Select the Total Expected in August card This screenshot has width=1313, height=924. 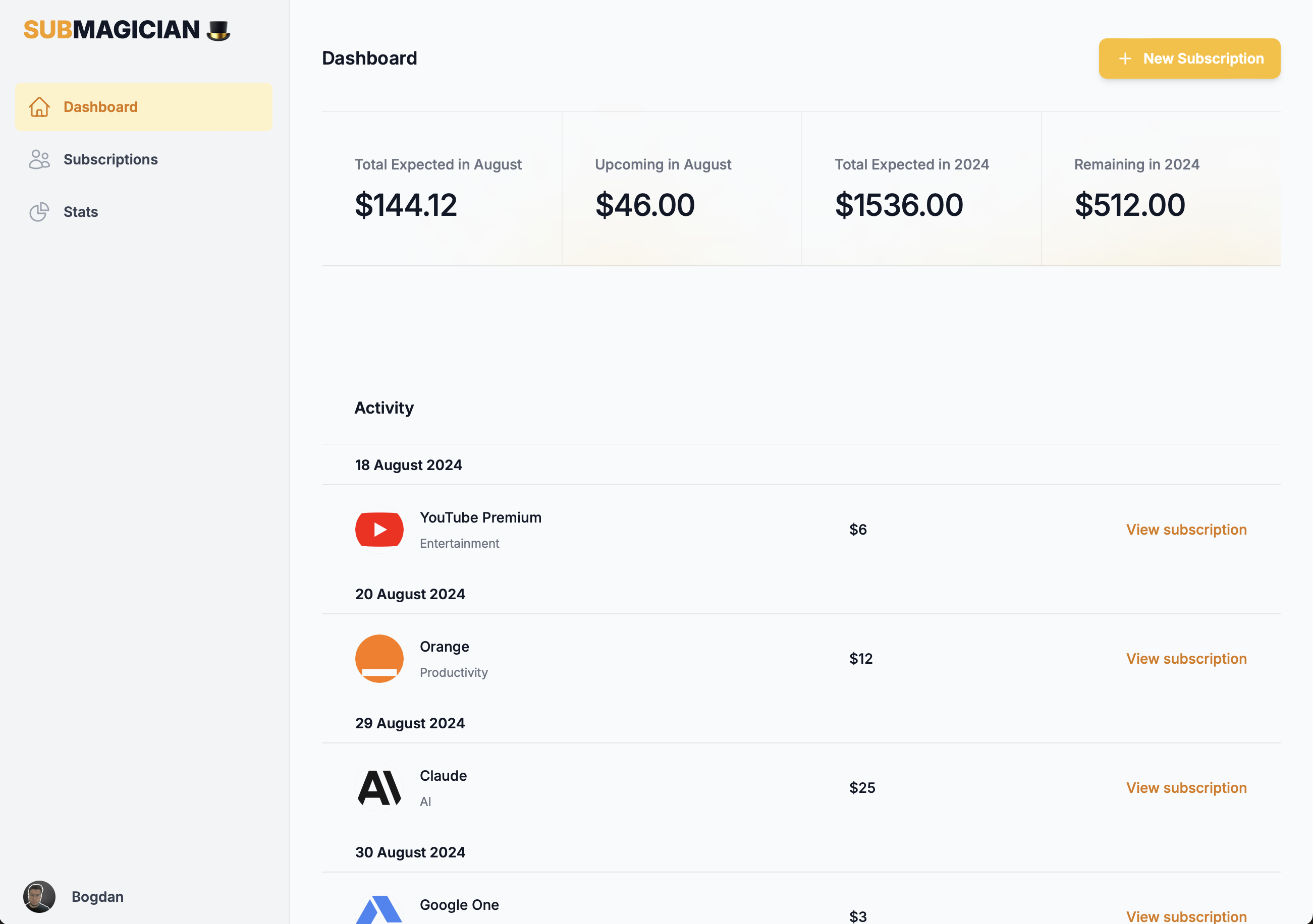442,189
